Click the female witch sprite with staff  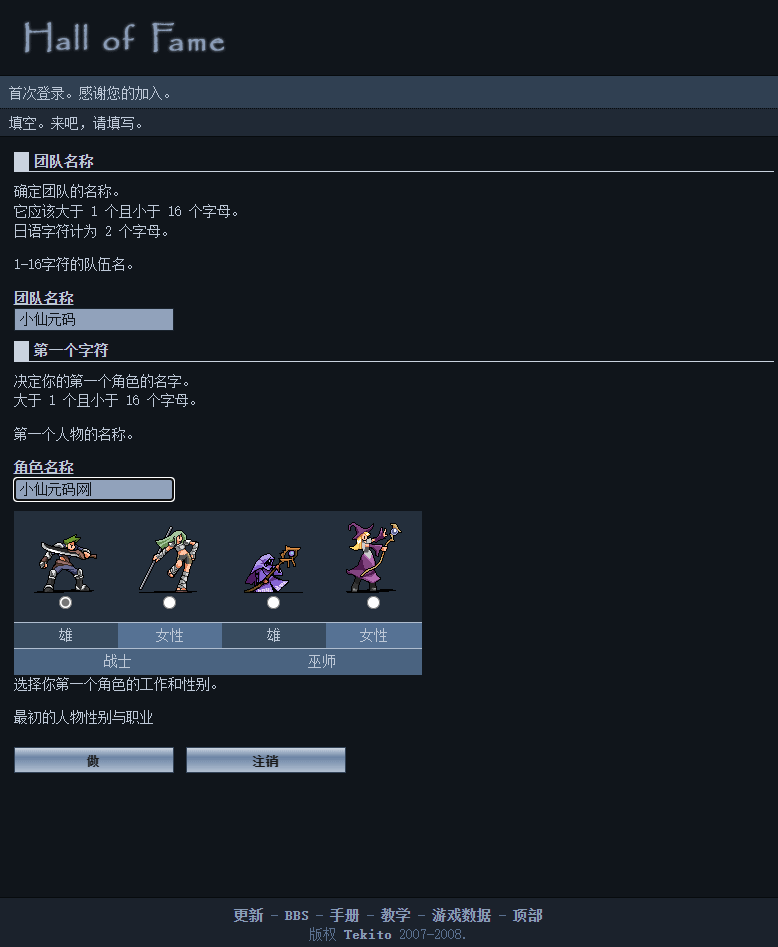point(373,557)
